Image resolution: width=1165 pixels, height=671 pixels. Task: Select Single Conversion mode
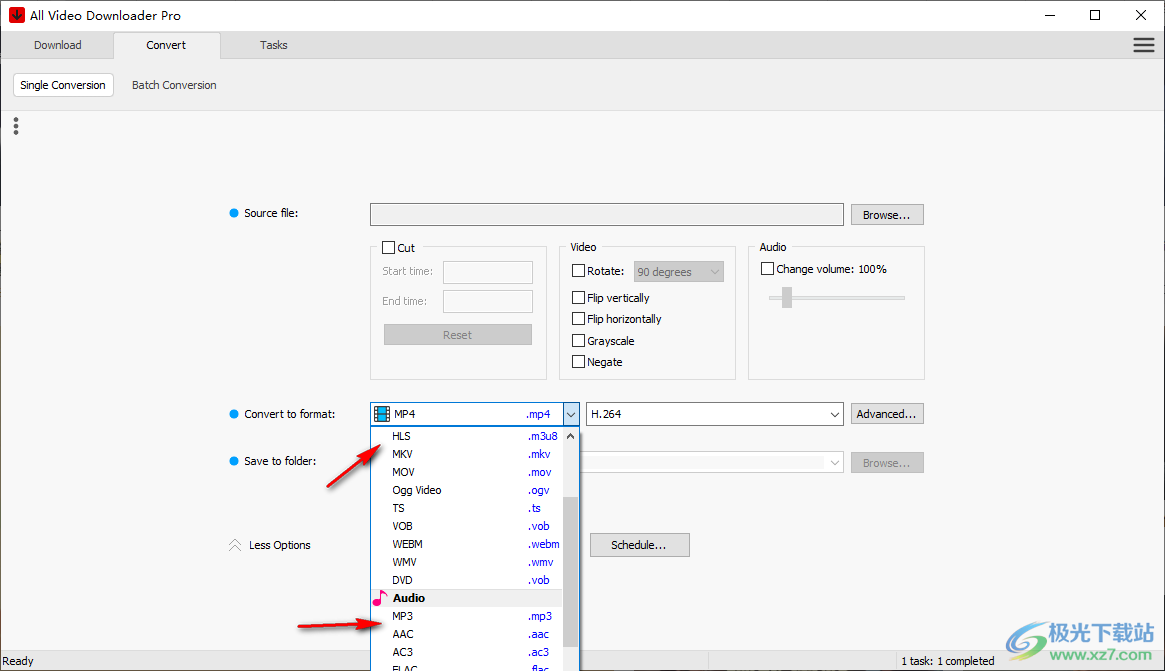63,85
